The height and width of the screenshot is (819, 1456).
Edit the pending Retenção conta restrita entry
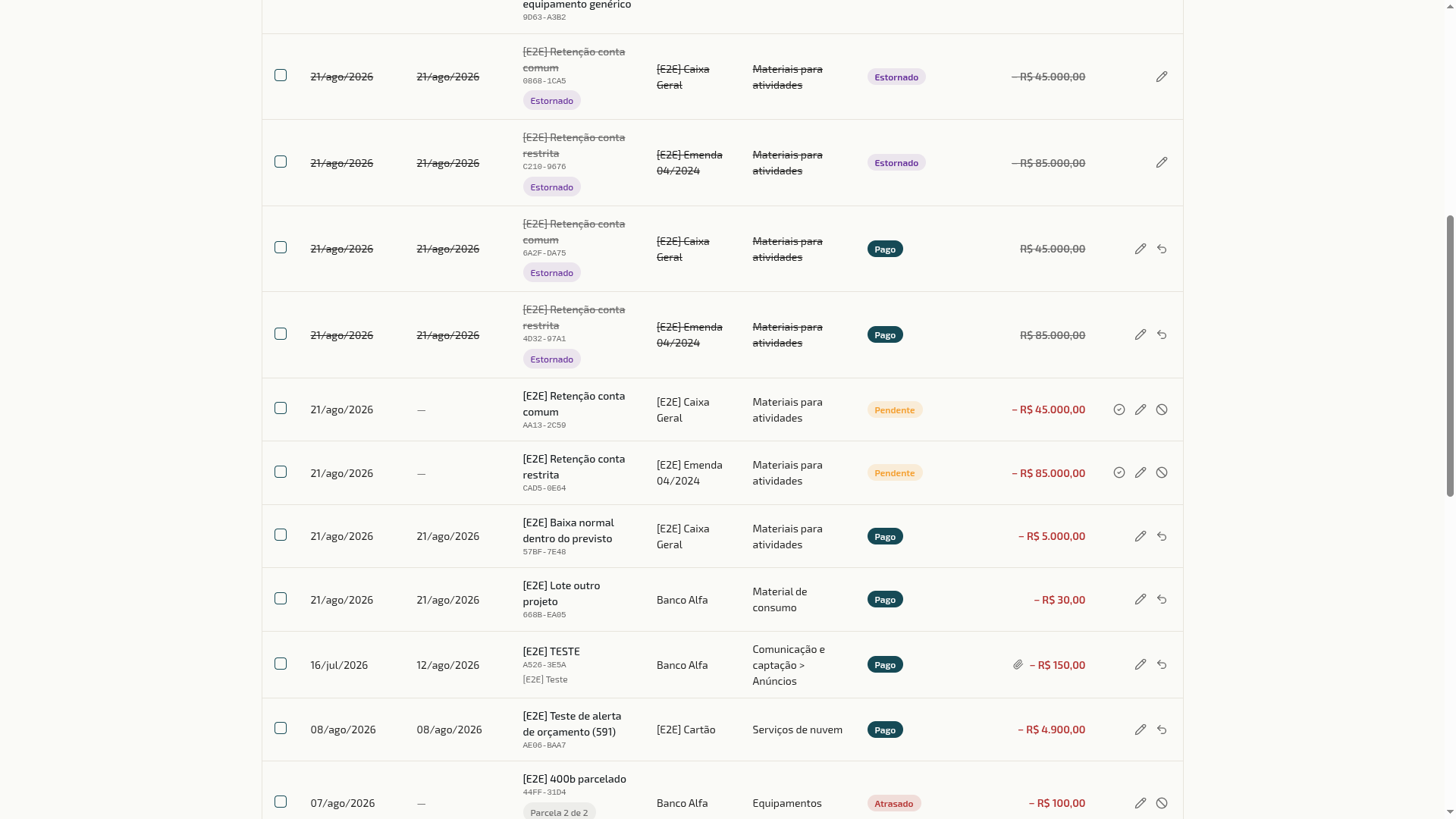1141,472
